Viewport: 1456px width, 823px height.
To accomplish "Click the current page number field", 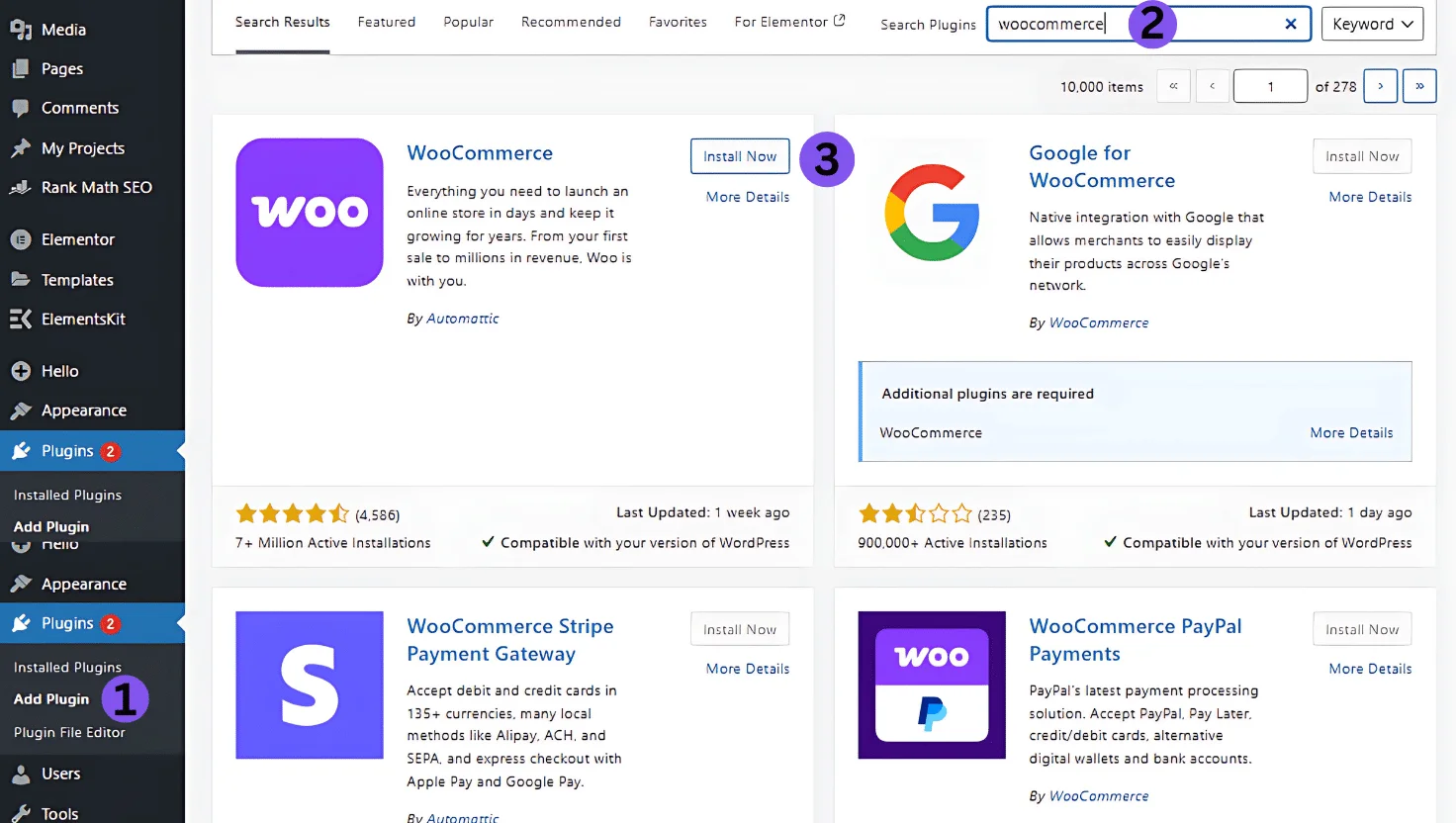I will (1270, 86).
